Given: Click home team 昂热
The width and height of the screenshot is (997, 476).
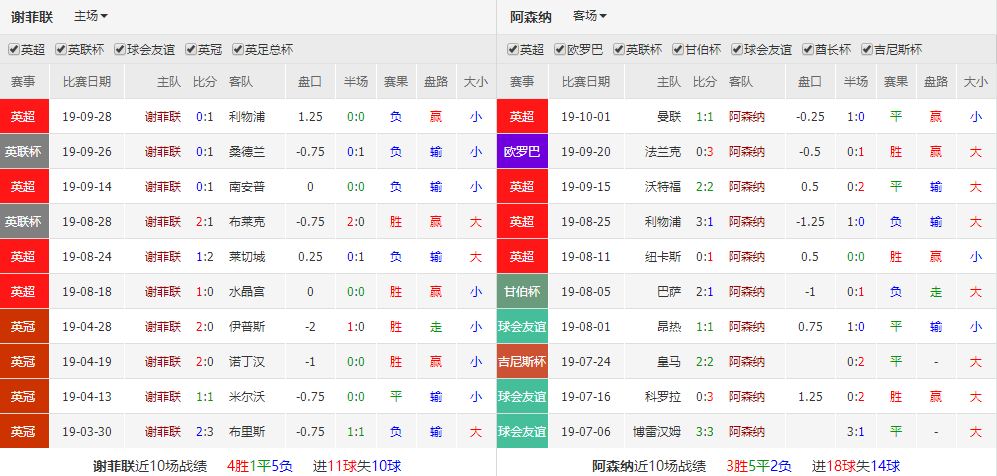Looking at the screenshot, I should click(x=669, y=327).
